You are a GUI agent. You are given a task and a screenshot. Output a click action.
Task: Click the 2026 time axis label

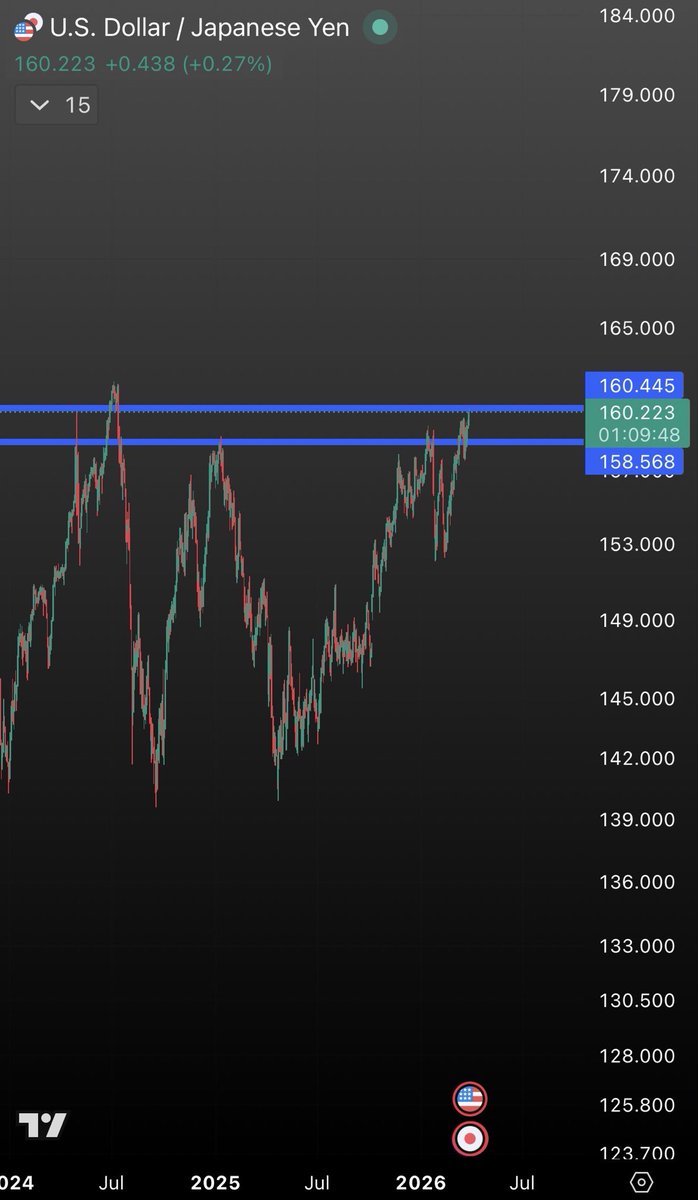[421, 1183]
